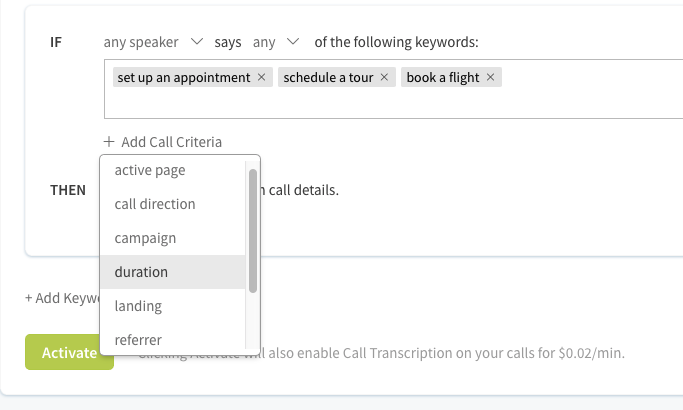This screenshot has height=410, width=683.
Task: Click the '+ Add Keyw...' link
Action: (63, 298)
